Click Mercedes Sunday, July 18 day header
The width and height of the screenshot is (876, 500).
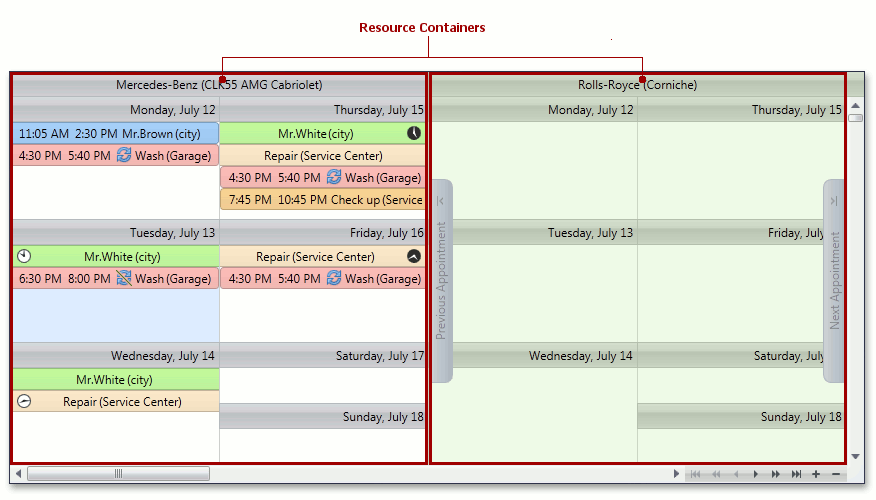pos(322,417)
